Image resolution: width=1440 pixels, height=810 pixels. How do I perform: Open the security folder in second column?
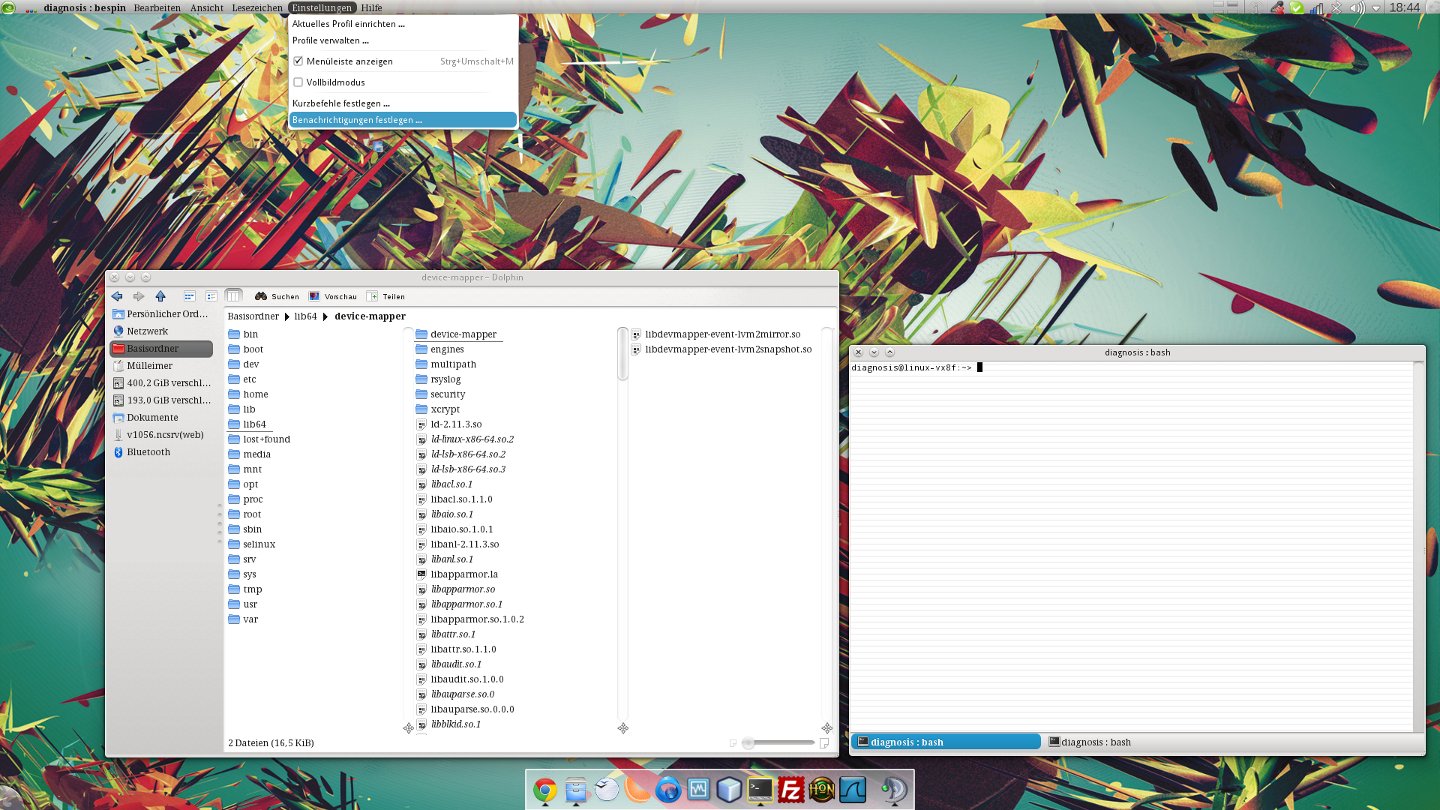[x=440, y=394]
